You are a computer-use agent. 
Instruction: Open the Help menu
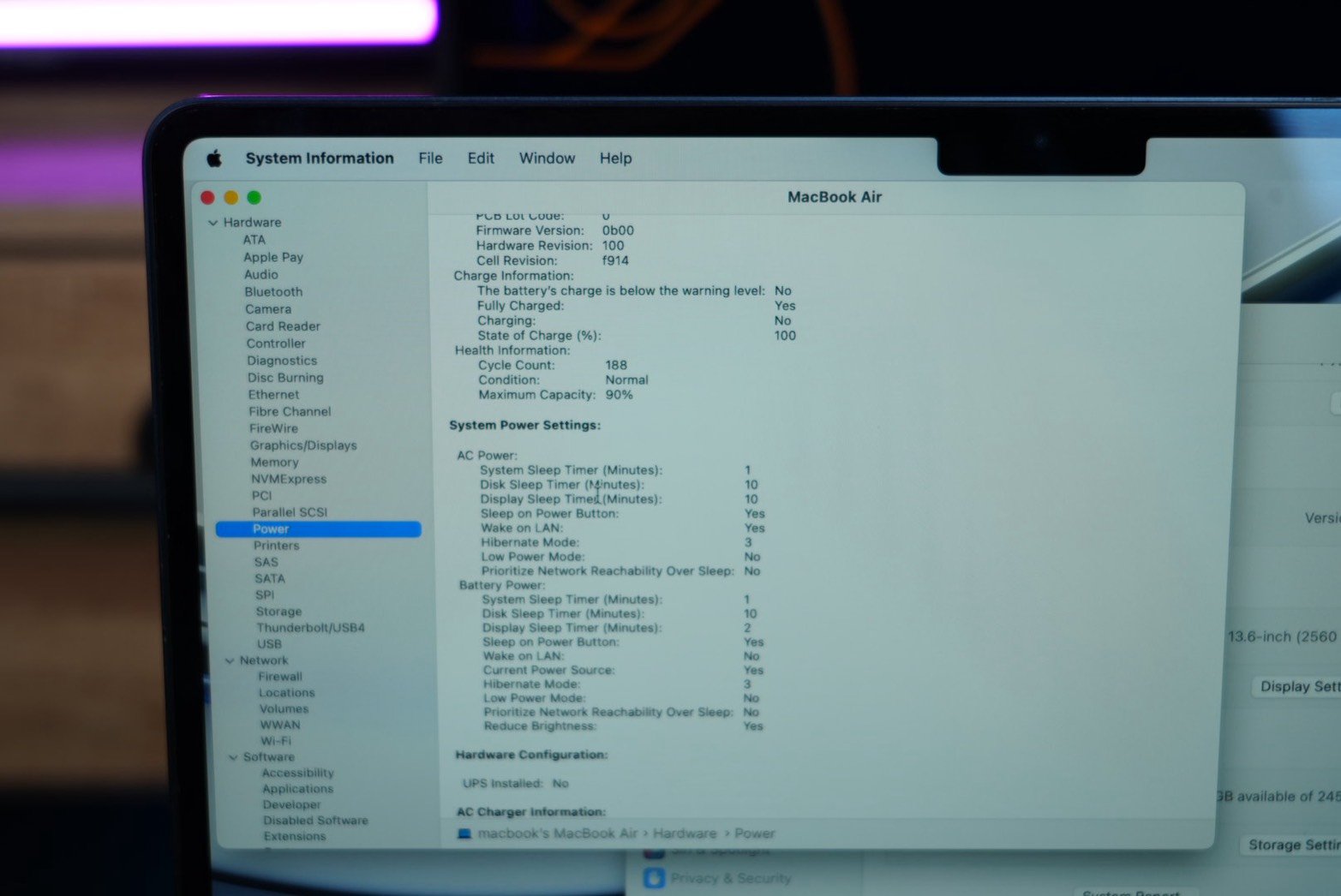click(615, 158)
